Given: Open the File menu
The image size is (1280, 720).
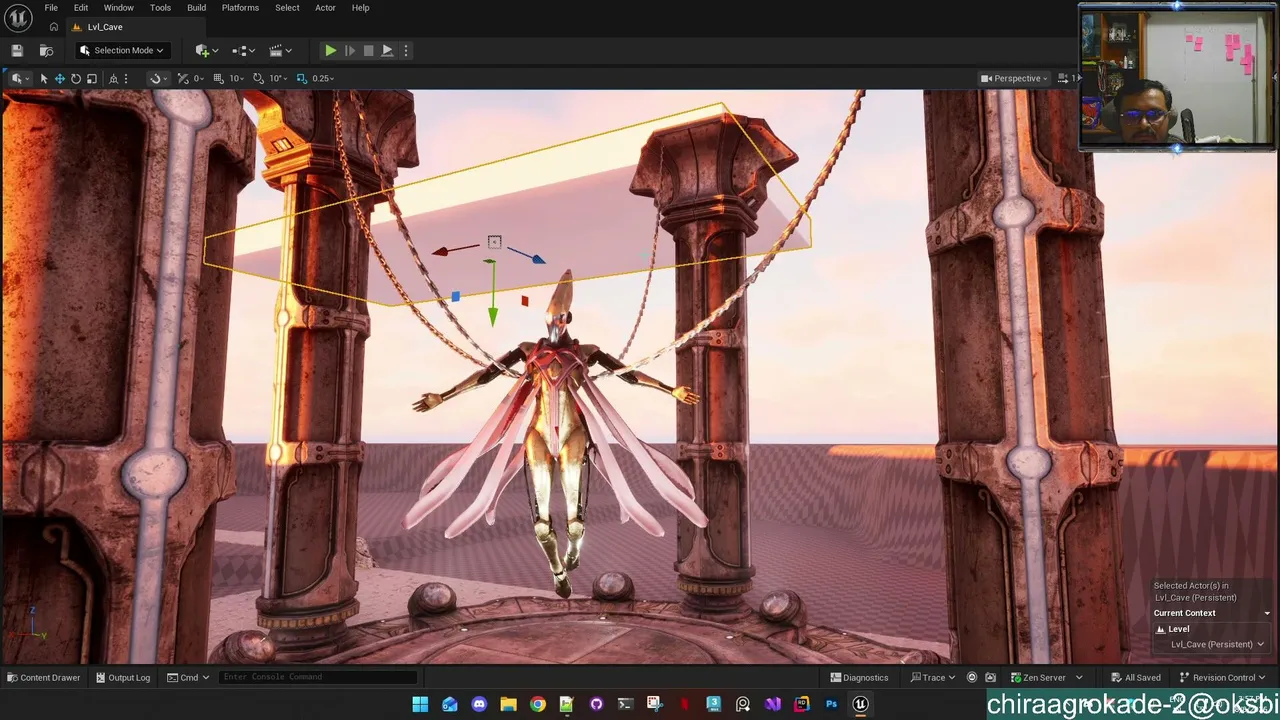Looking at the screenshot, I should click(x=51, y=8).
